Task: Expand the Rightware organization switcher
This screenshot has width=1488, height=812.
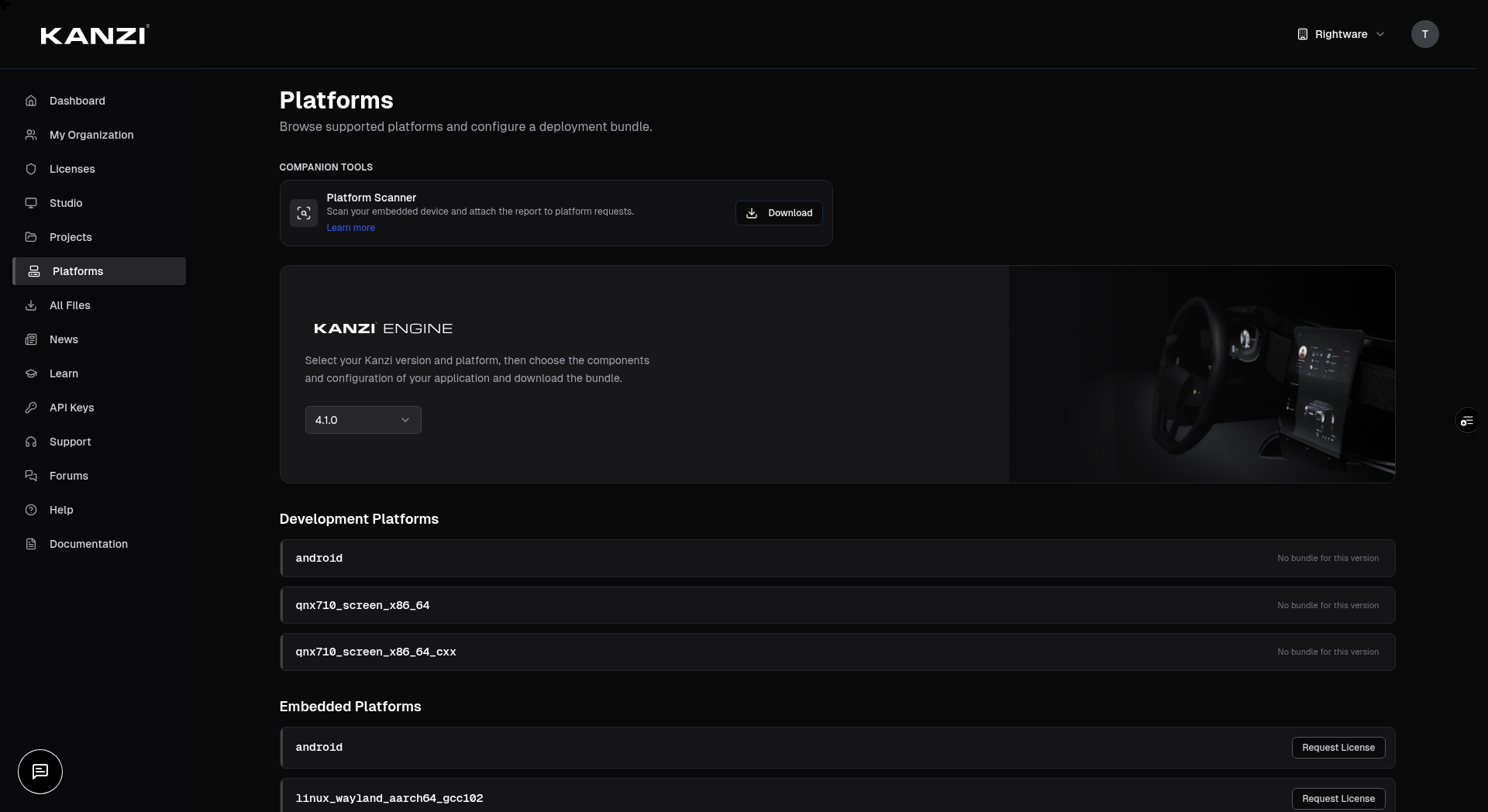Action: 1341,34
